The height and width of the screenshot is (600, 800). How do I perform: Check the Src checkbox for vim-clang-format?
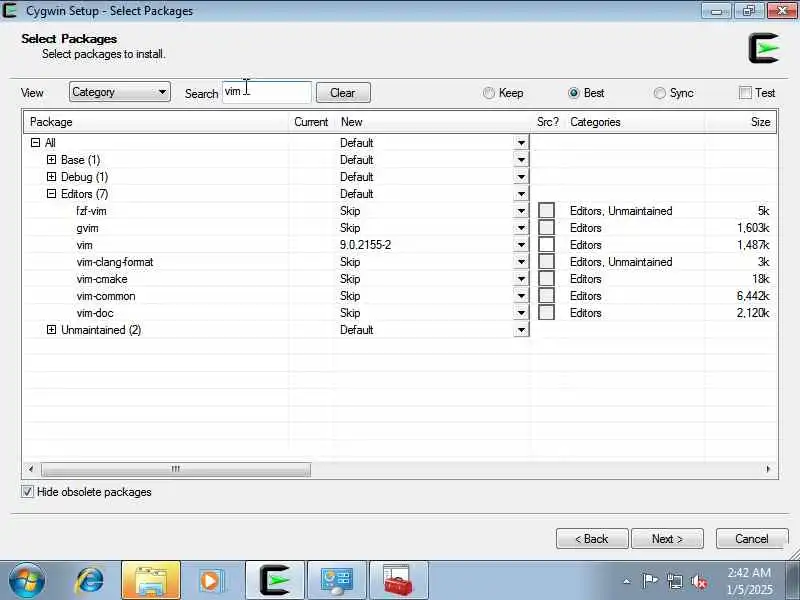pyautogui.click(x=546, y=262)
